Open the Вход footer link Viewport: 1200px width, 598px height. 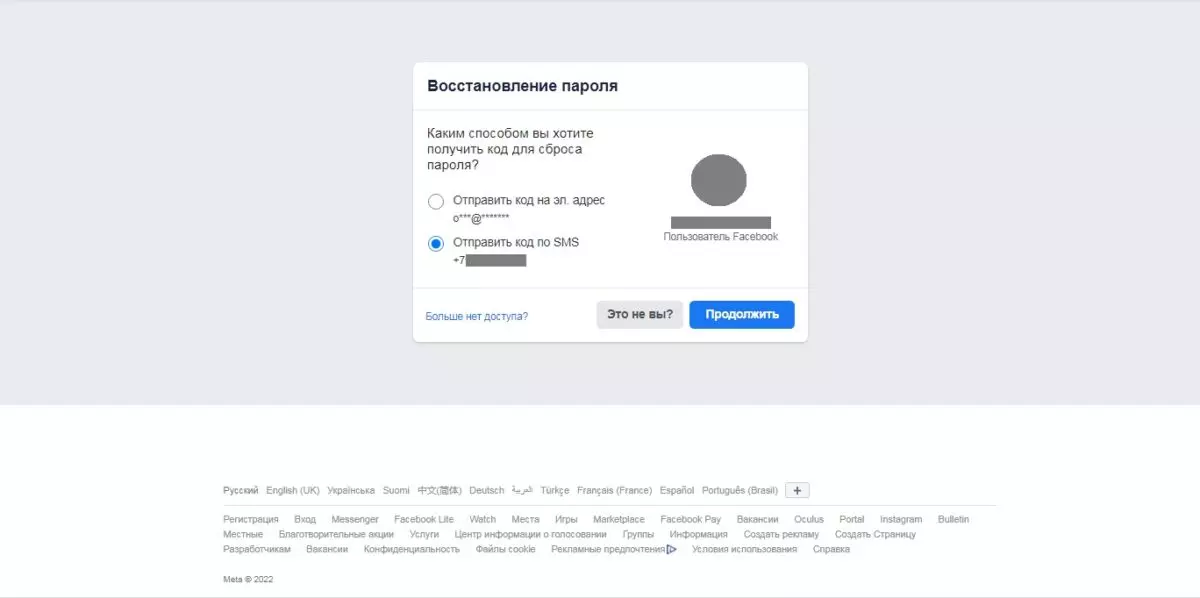[305, 519]
